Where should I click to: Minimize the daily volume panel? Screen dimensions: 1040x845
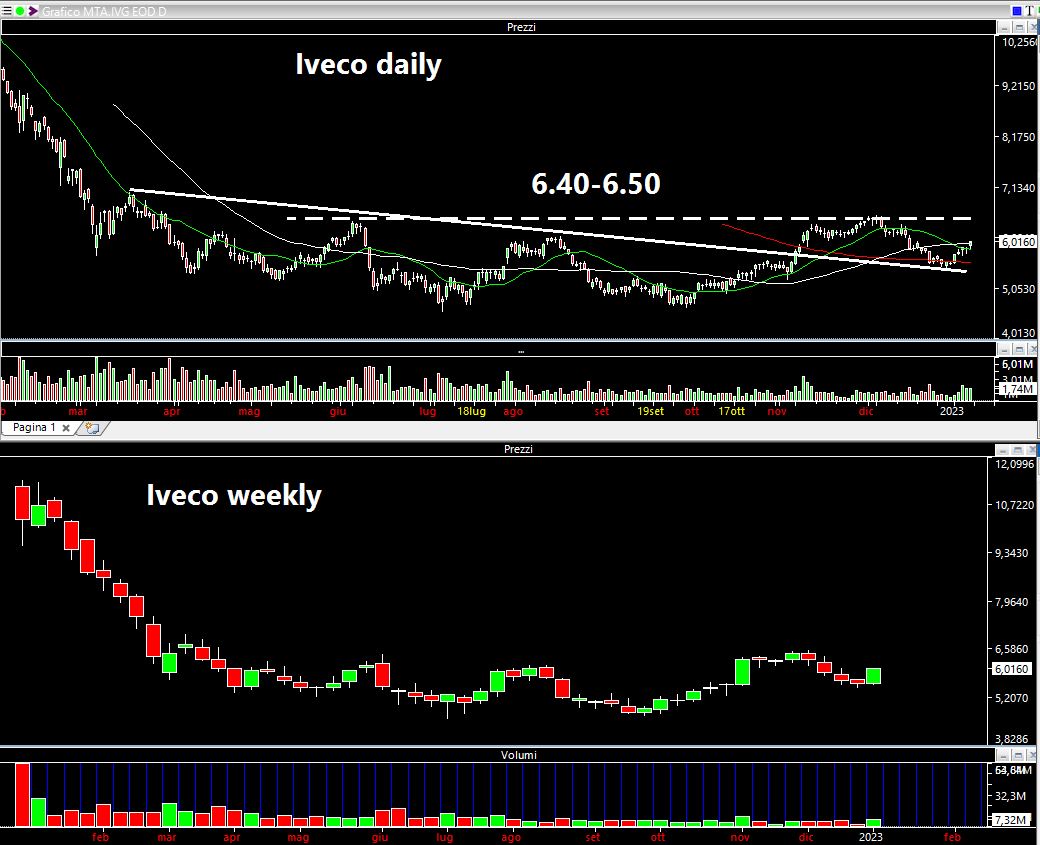click(x=1006, y=350)
